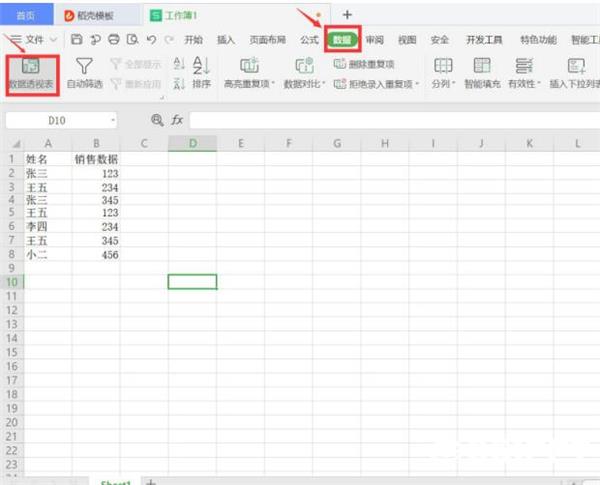The image size is (600, 485).
Task: Click the 重新应用 filter button
Action: click(x=136, y=83)
